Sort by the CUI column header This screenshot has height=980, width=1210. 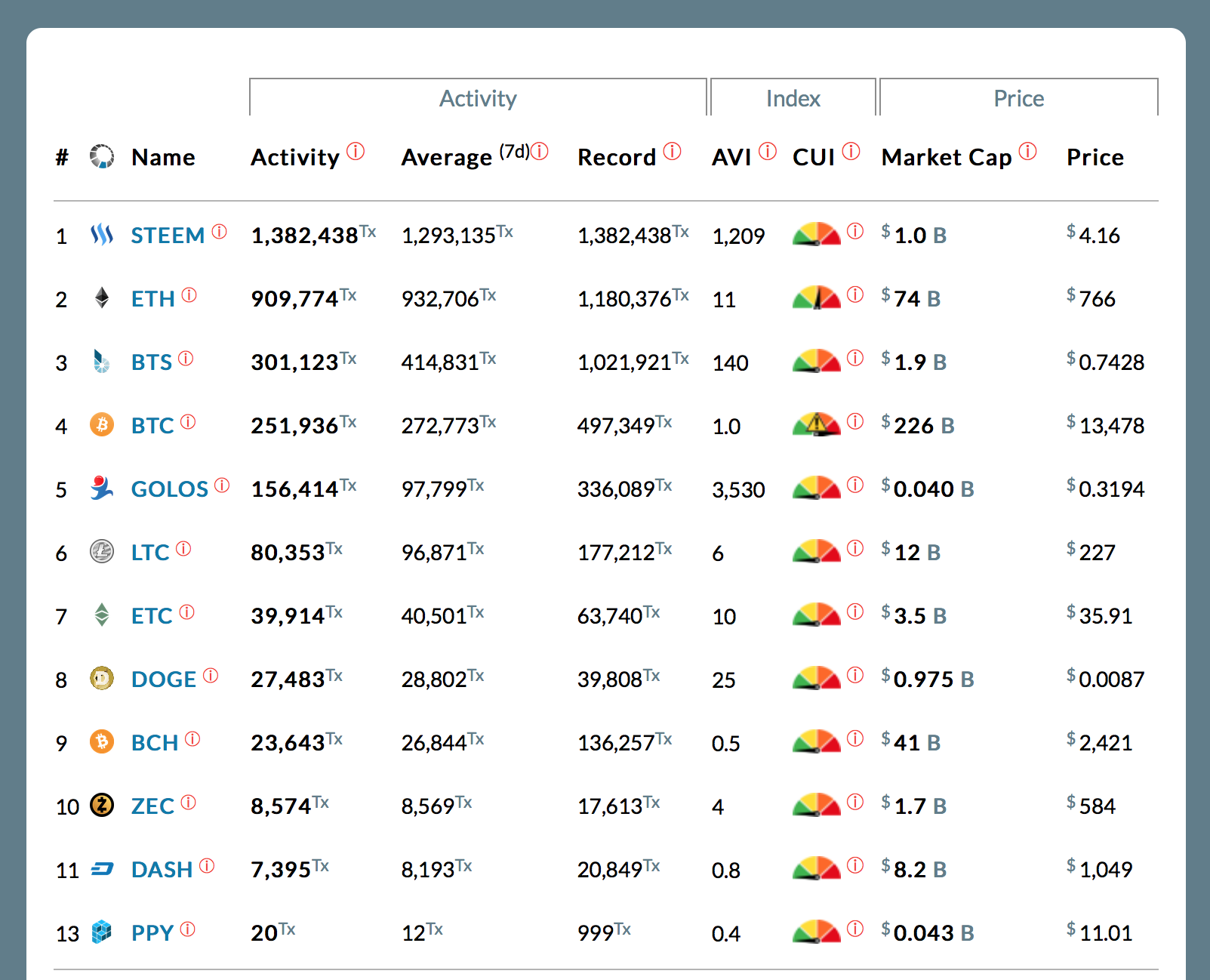tap(814, 157)
